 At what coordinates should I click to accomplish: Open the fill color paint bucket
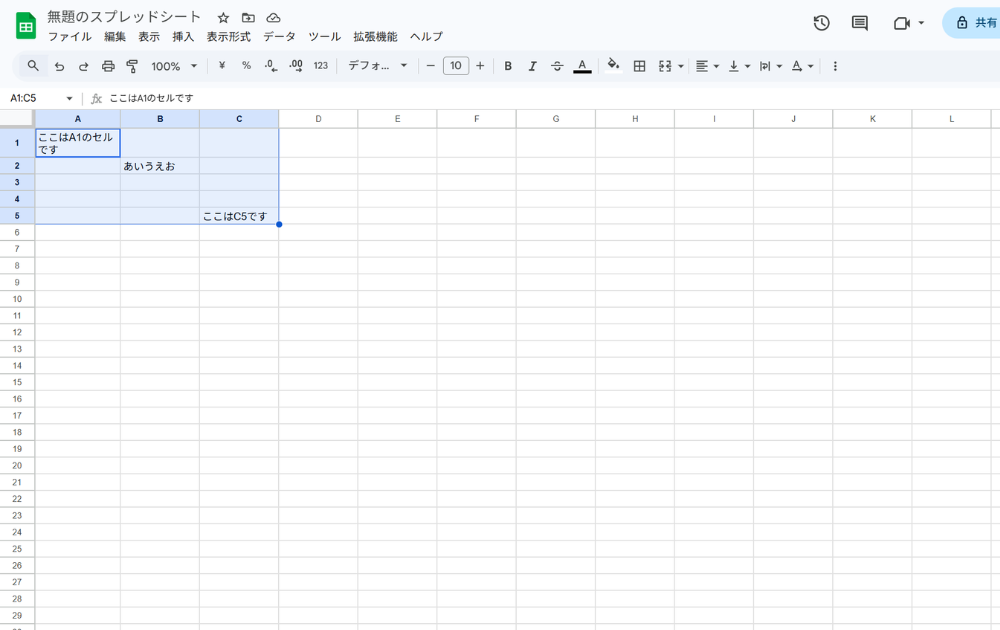(x=613, y=66)
